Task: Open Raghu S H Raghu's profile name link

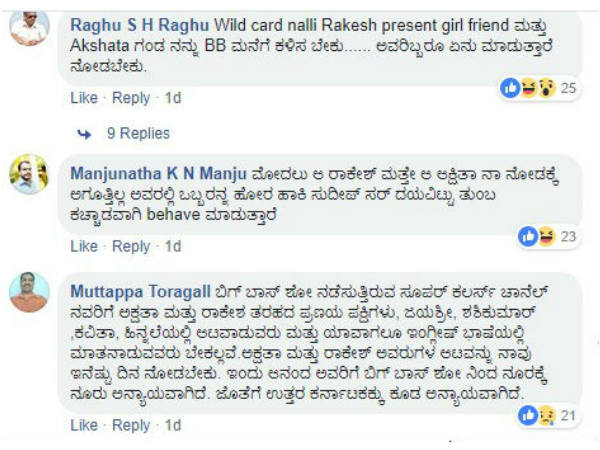Action: click(x=140, y=25)
